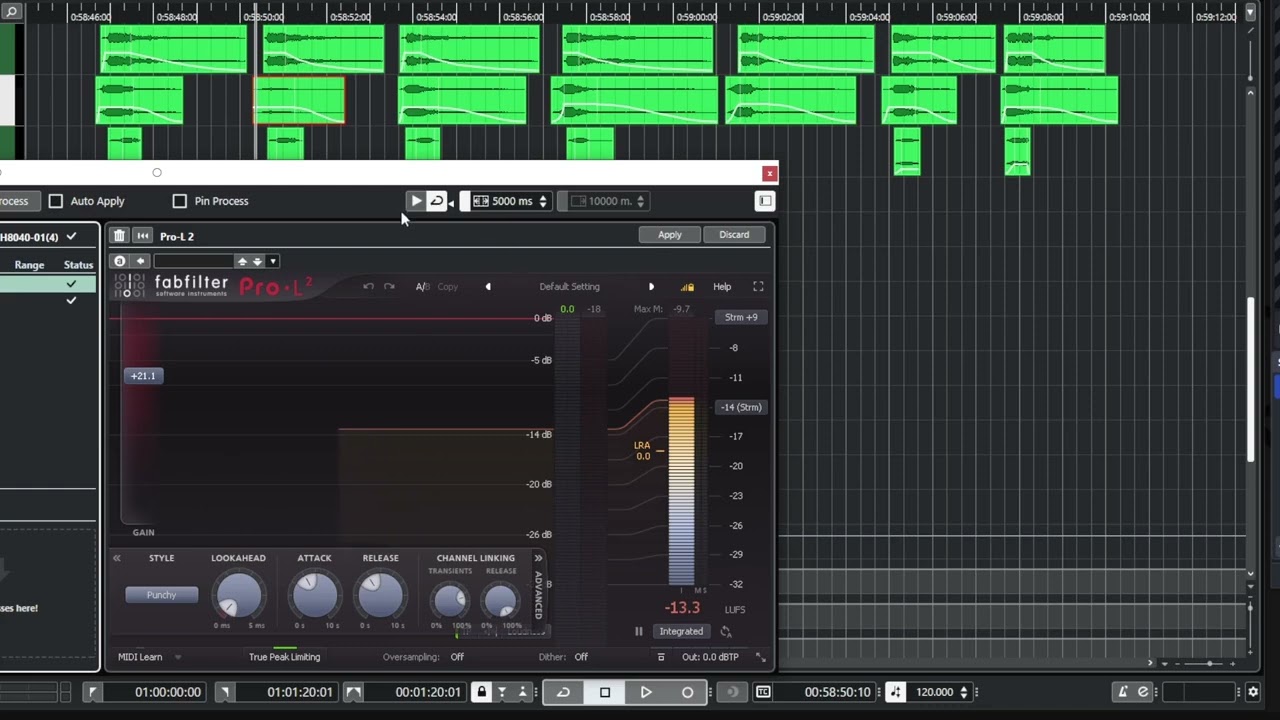Click the output level lock icon
This screenshot has height=720, width=1280.
point(687,287)
